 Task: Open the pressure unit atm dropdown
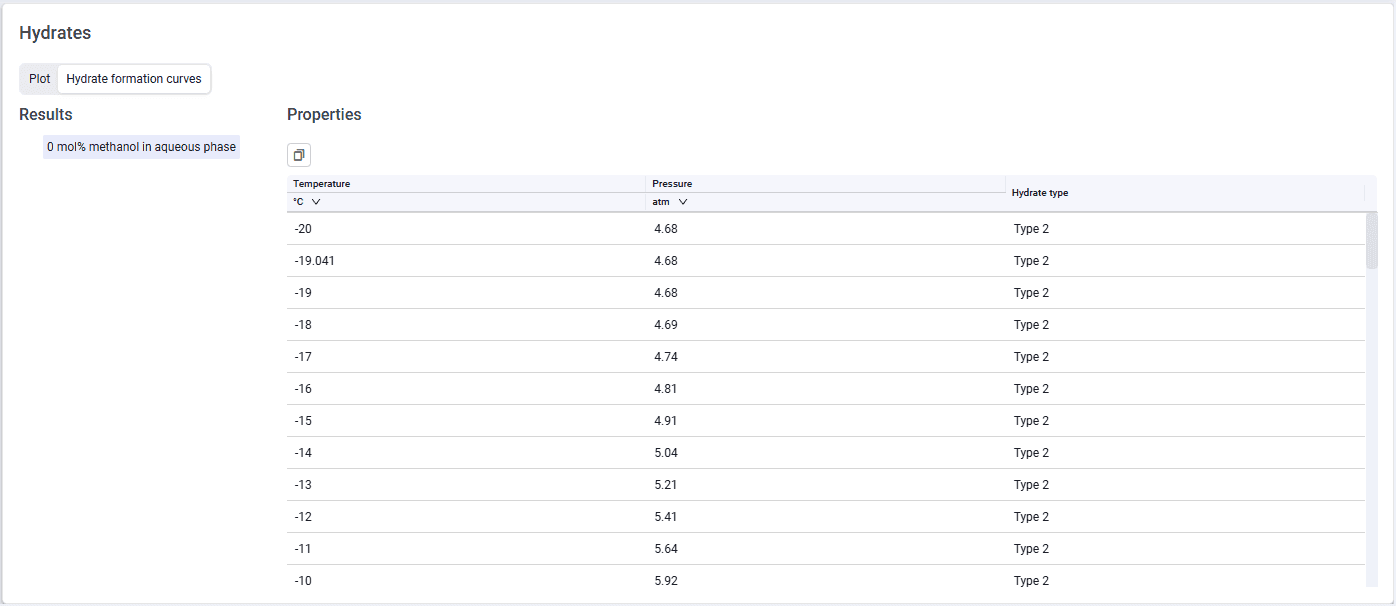[669, 202]
